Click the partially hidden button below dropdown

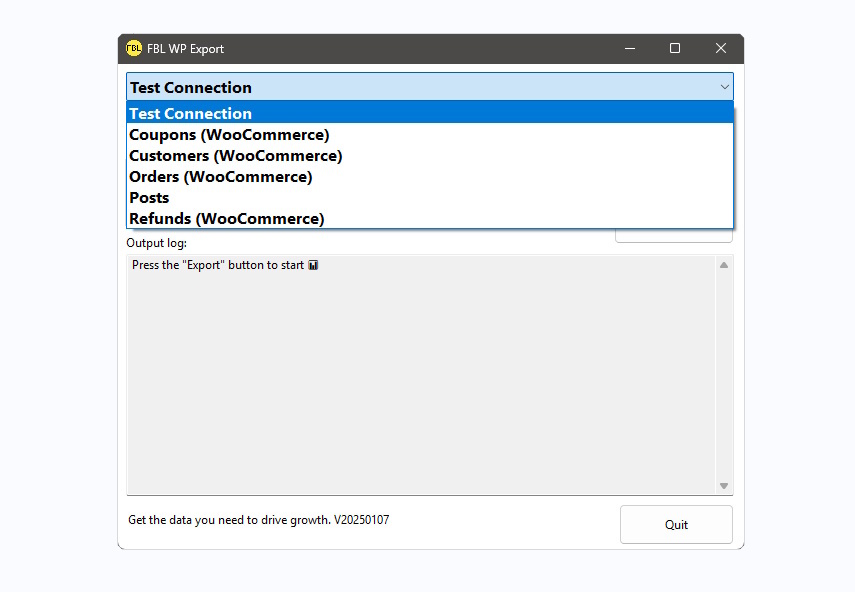click(x=673, y=236)
